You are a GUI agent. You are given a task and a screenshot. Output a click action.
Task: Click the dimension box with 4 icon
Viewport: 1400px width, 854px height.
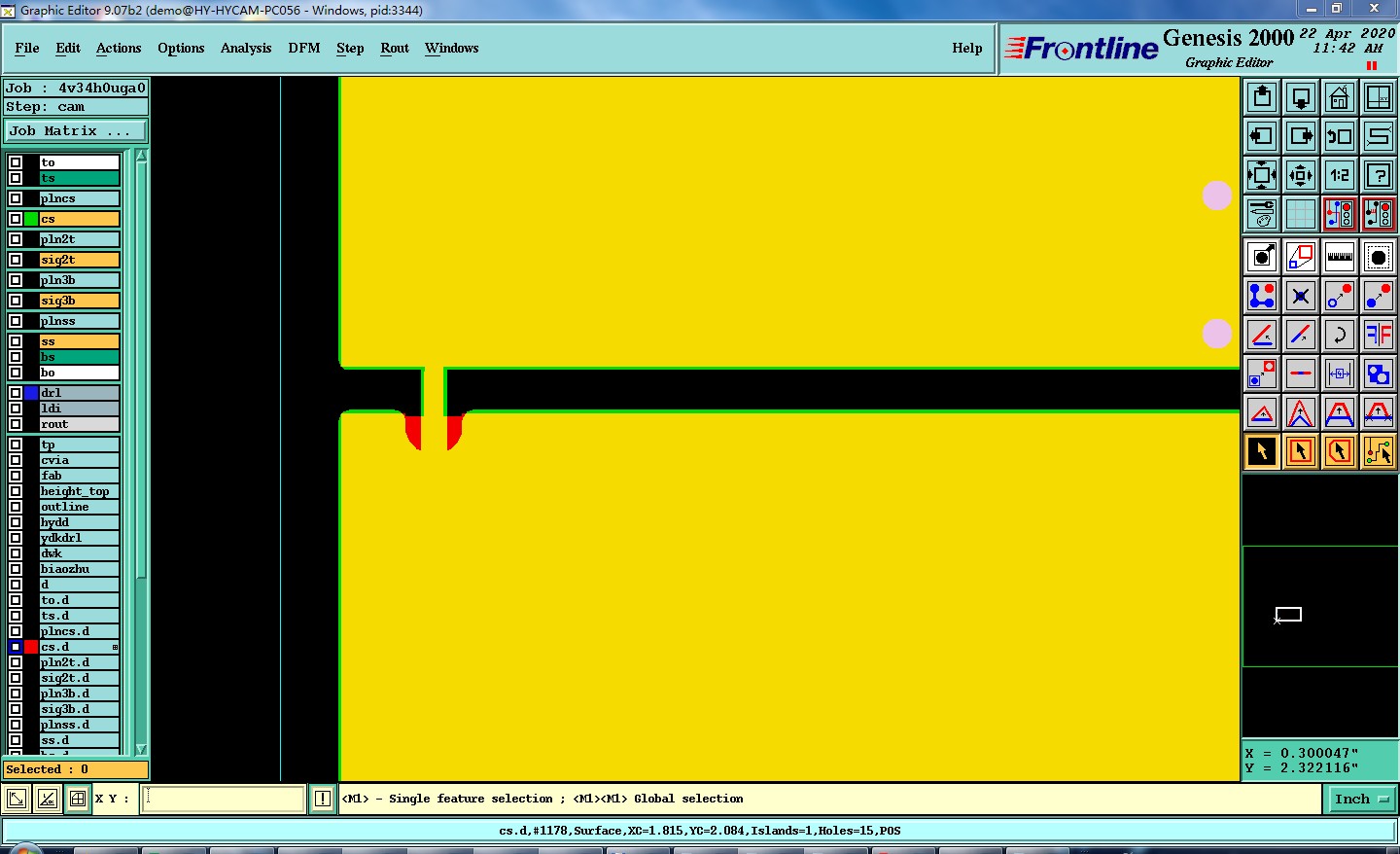1340,374
